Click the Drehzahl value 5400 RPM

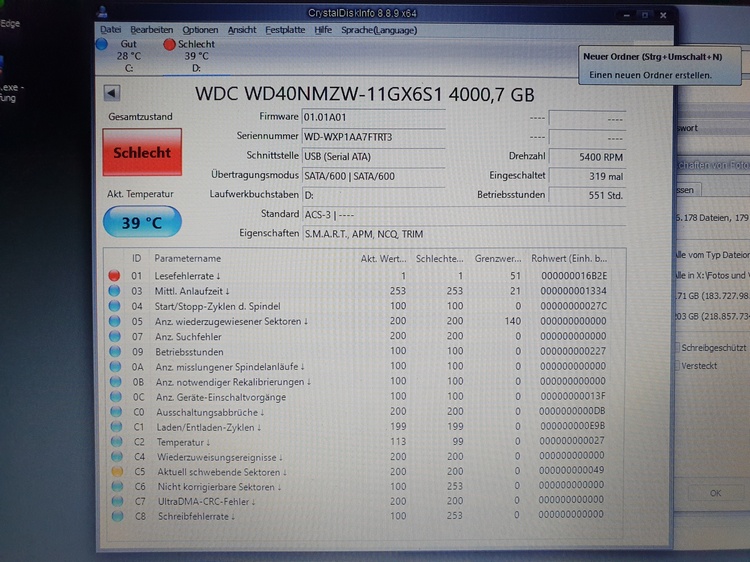point(587,157)
